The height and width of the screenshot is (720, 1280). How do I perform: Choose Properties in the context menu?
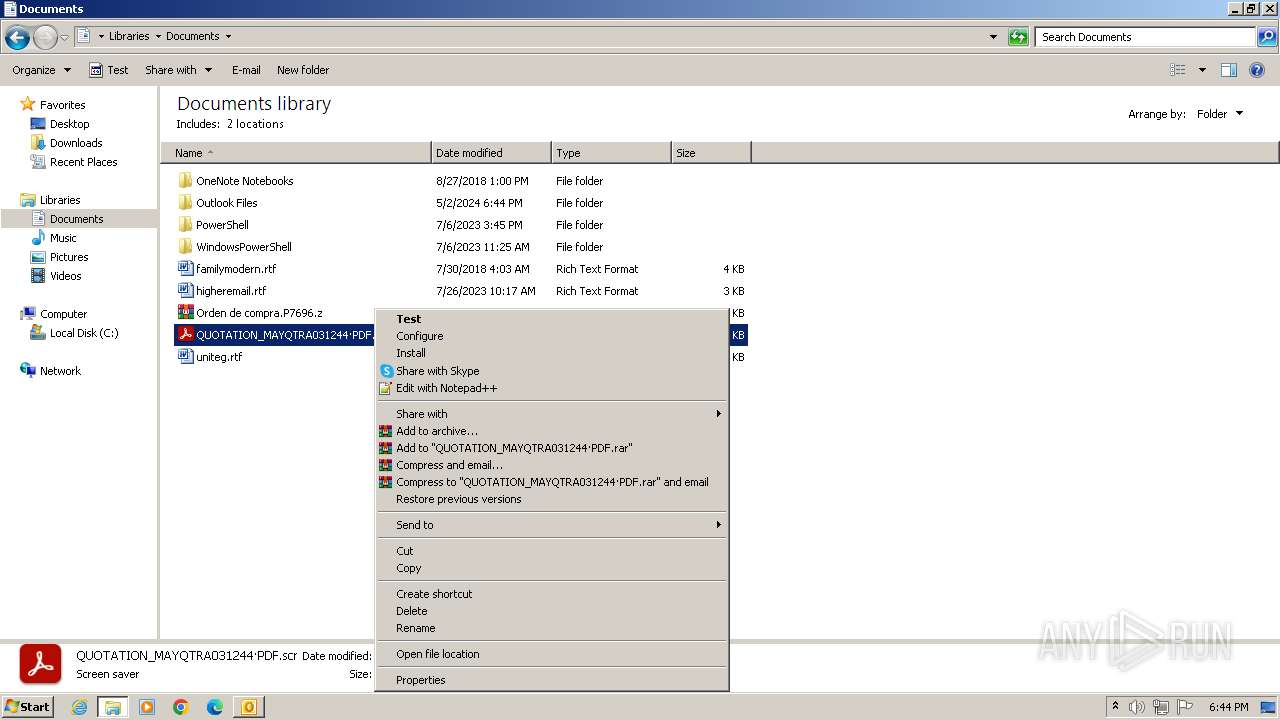(x=551, y=680)
